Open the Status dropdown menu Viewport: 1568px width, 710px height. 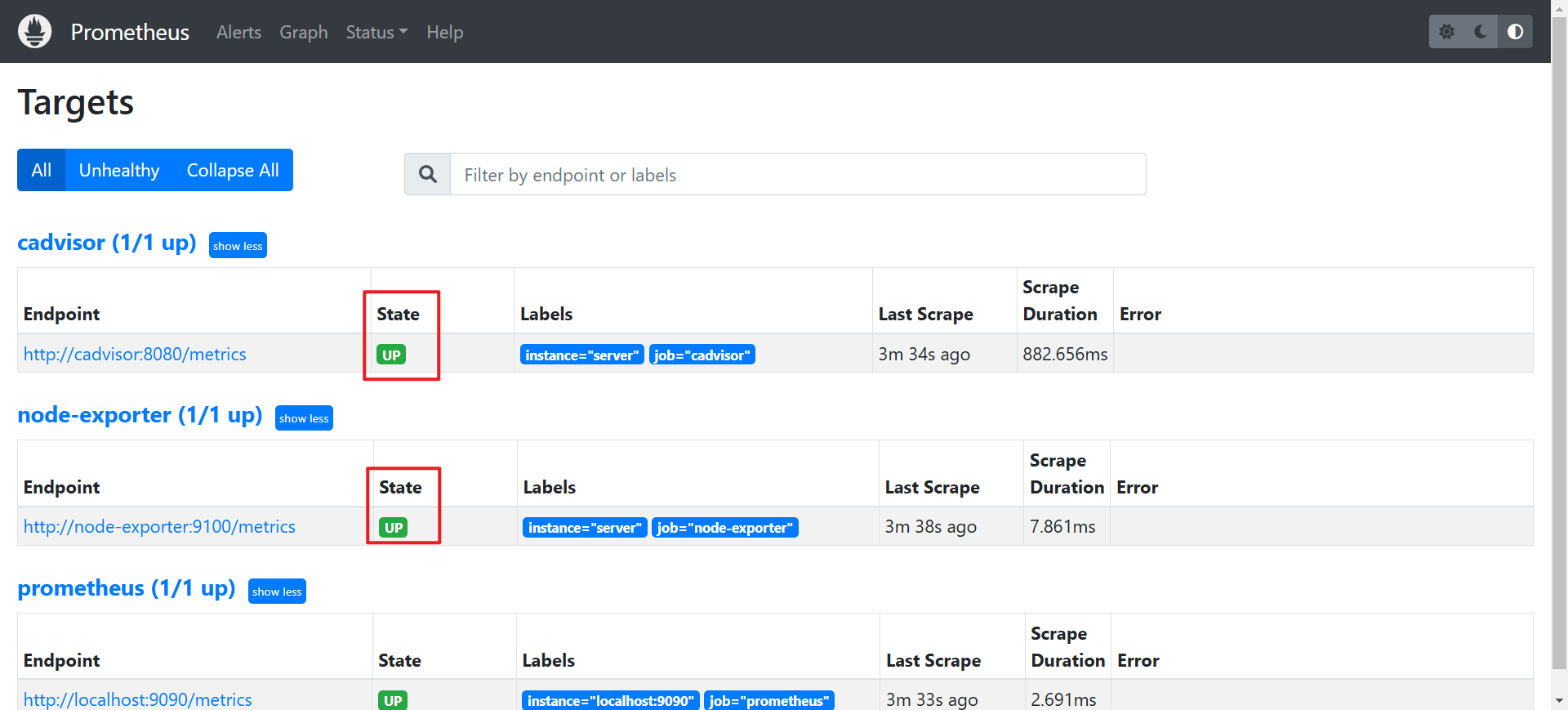[376, 32]
